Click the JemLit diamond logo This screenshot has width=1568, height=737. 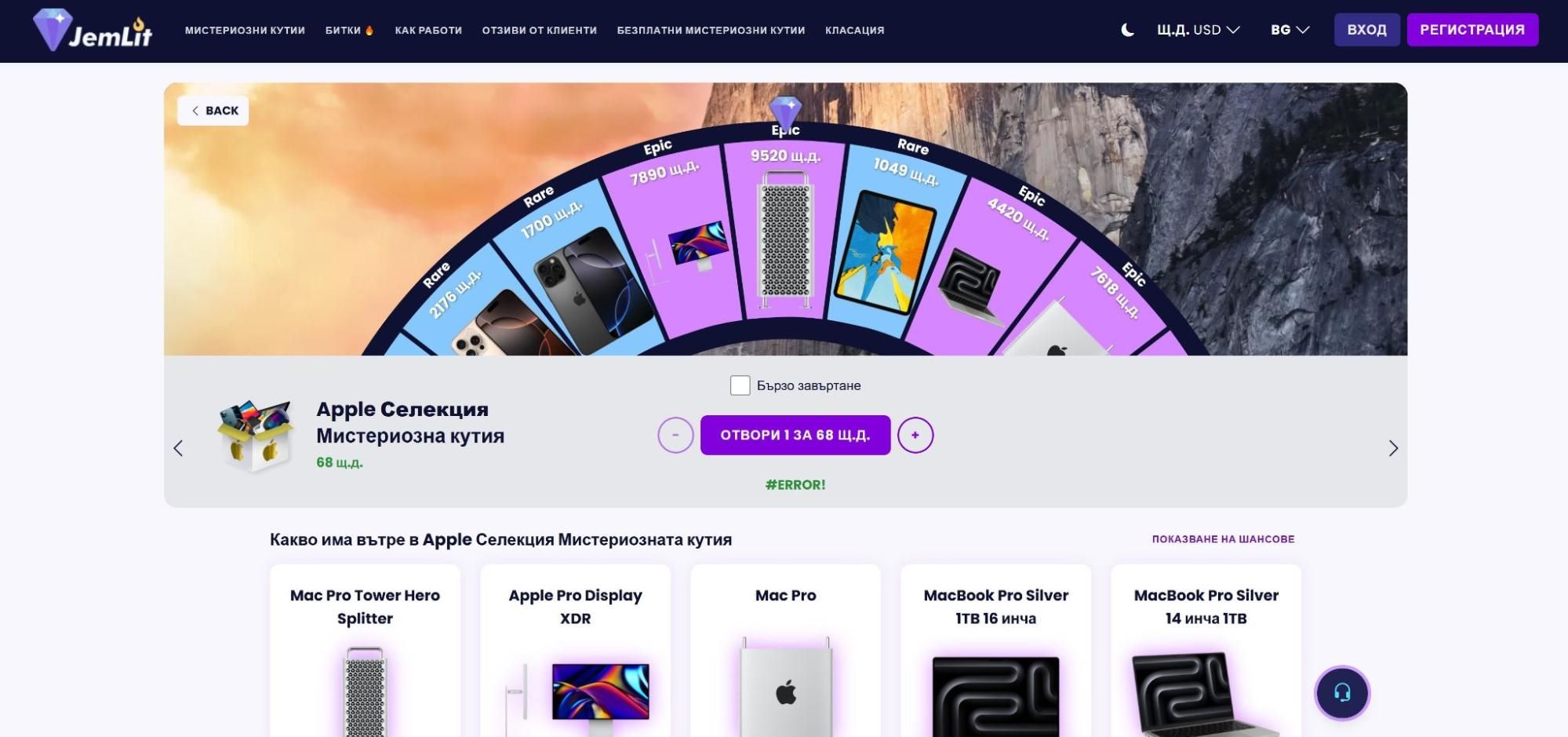pos(93,30)
